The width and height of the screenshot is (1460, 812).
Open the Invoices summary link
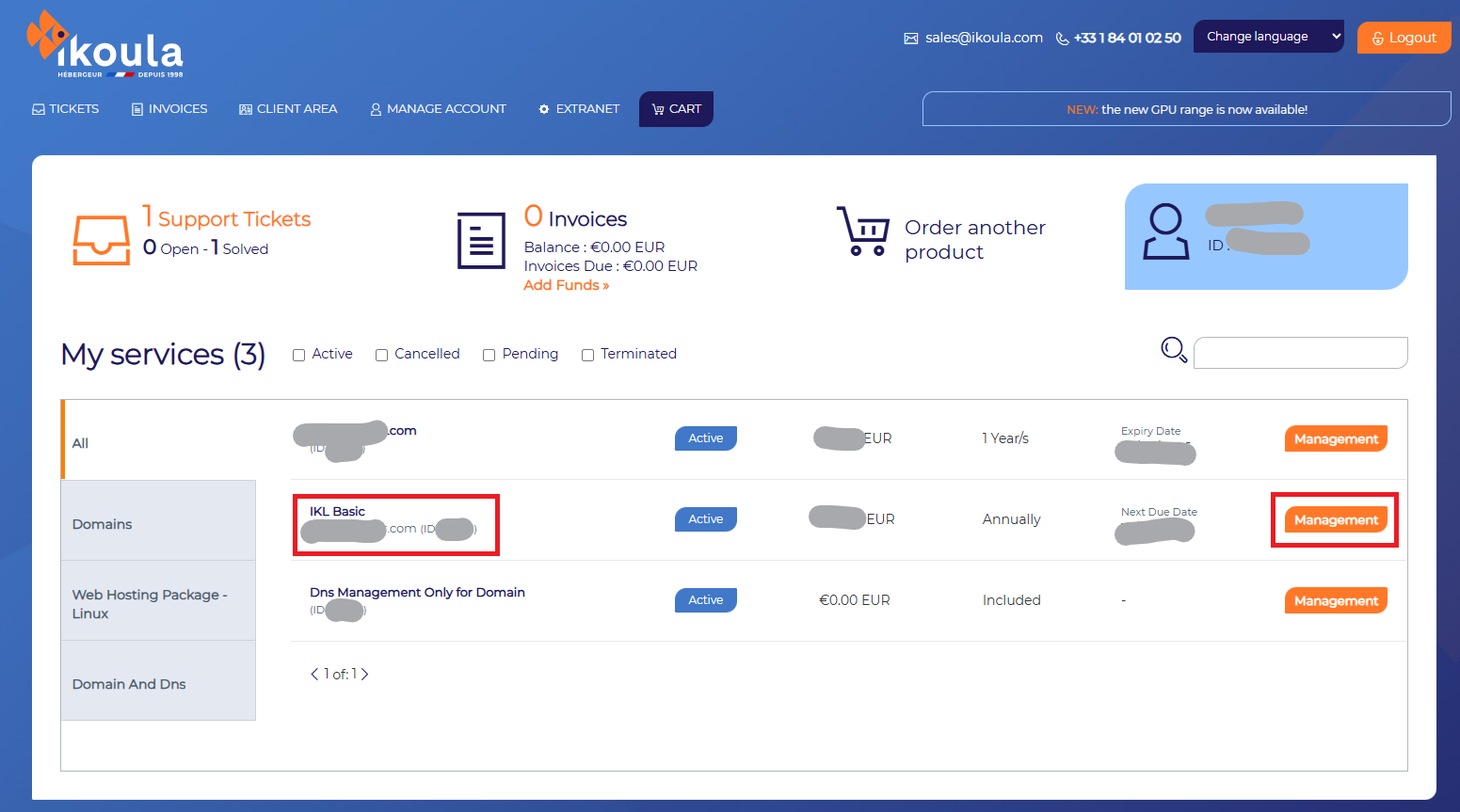(576, 217)
